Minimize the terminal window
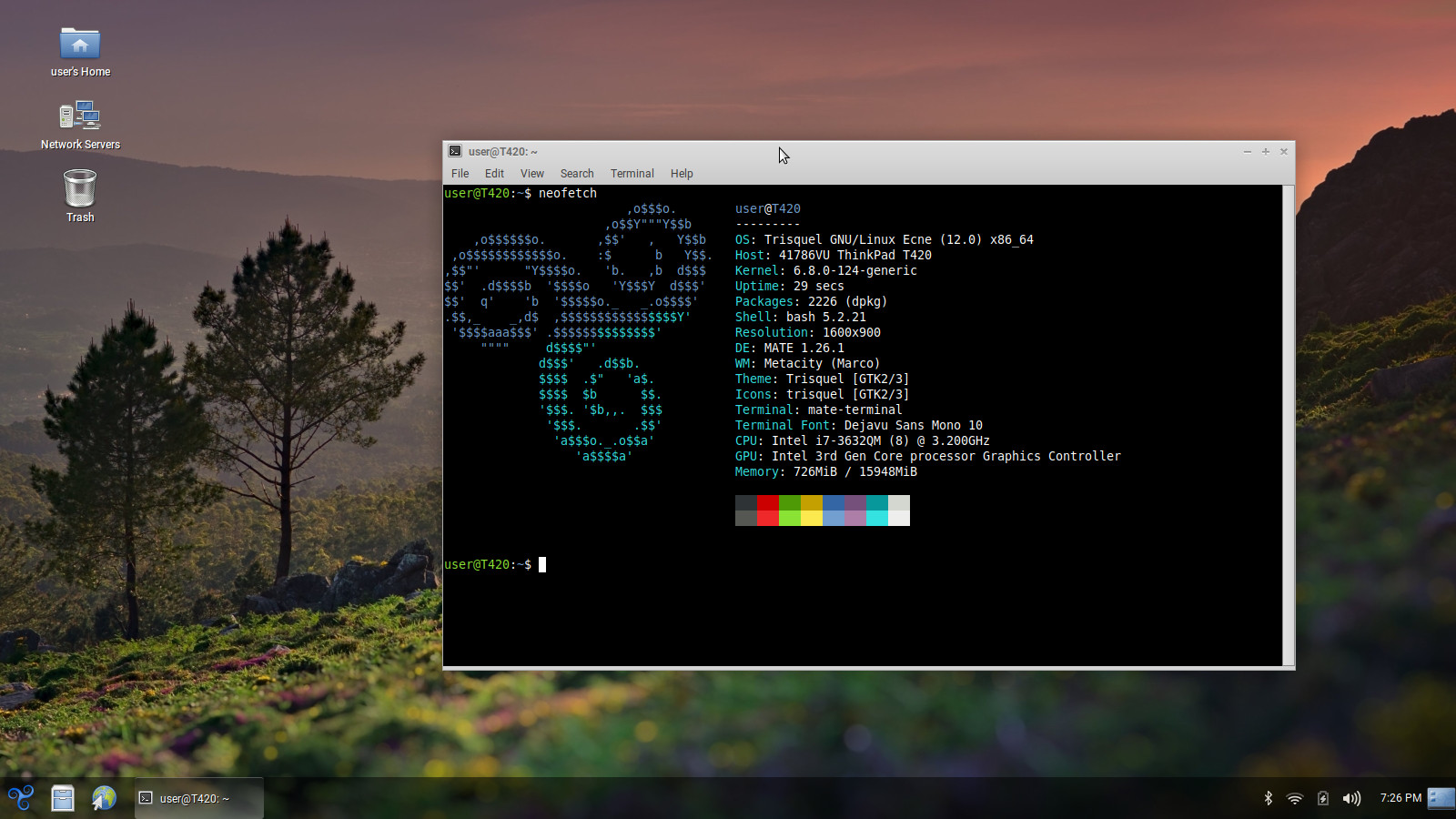The height and width of the screenshot is (819, 1456). pos(1248,151)
